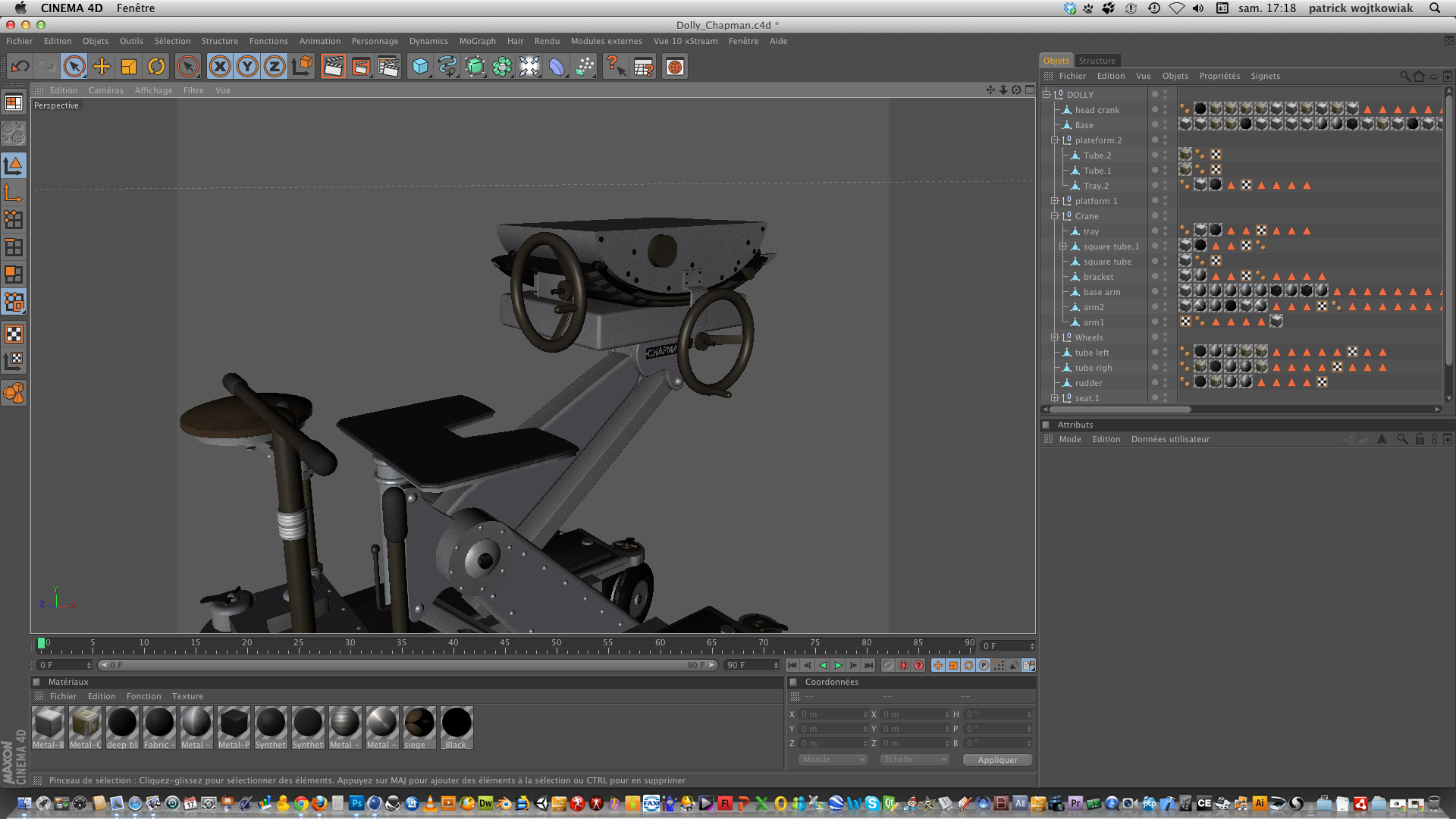Click the deformer icon in toolbar
This screenshot has height=819, width=1456.
point(557,67)
